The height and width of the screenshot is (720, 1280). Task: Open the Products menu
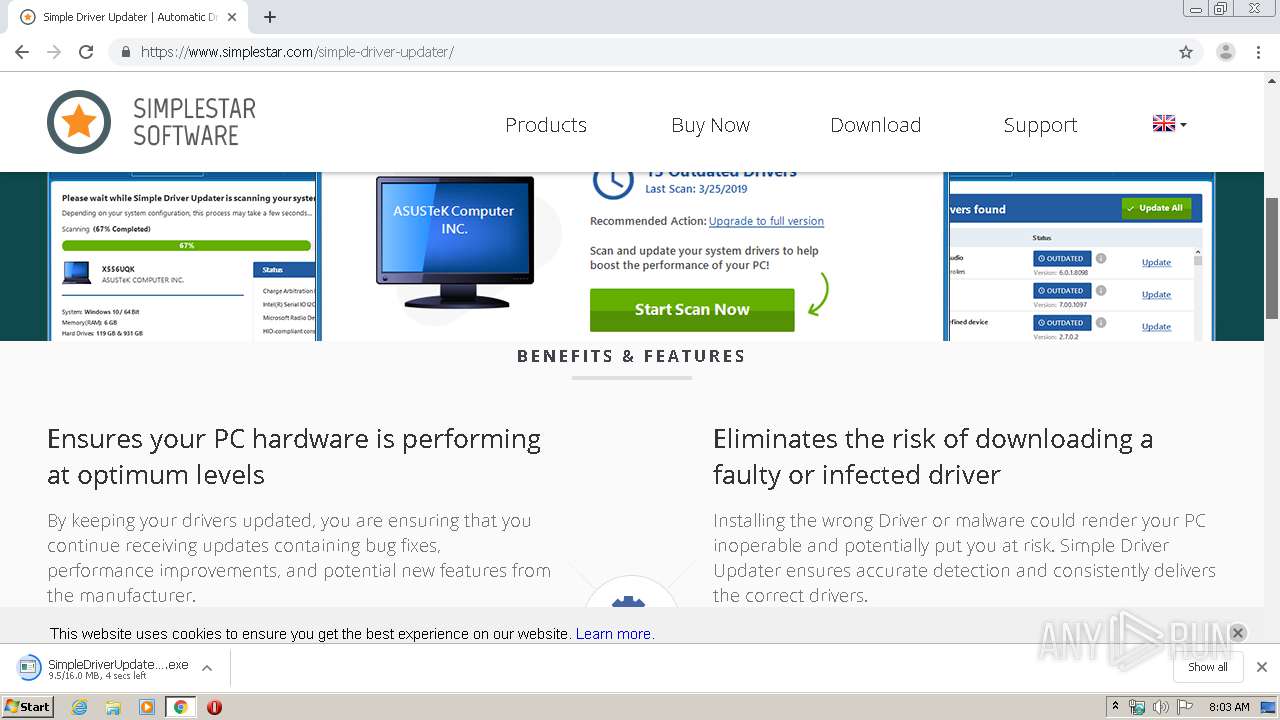tap(546, 125)
